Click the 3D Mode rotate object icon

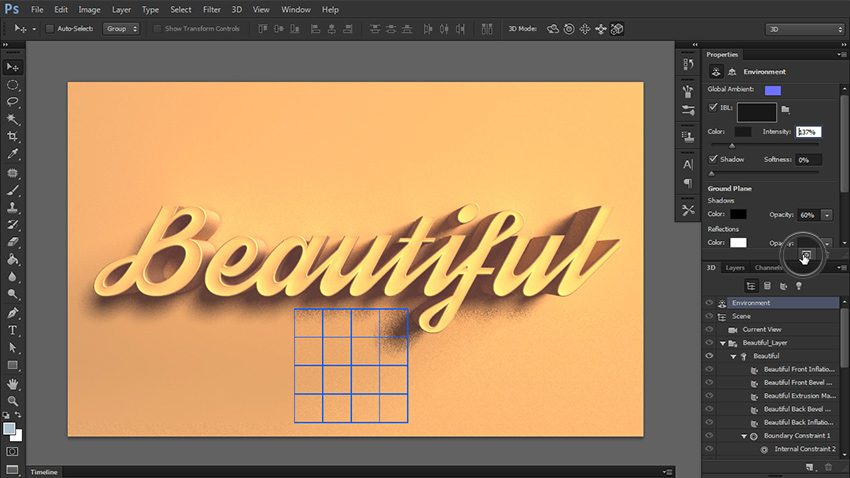[553, 29]
